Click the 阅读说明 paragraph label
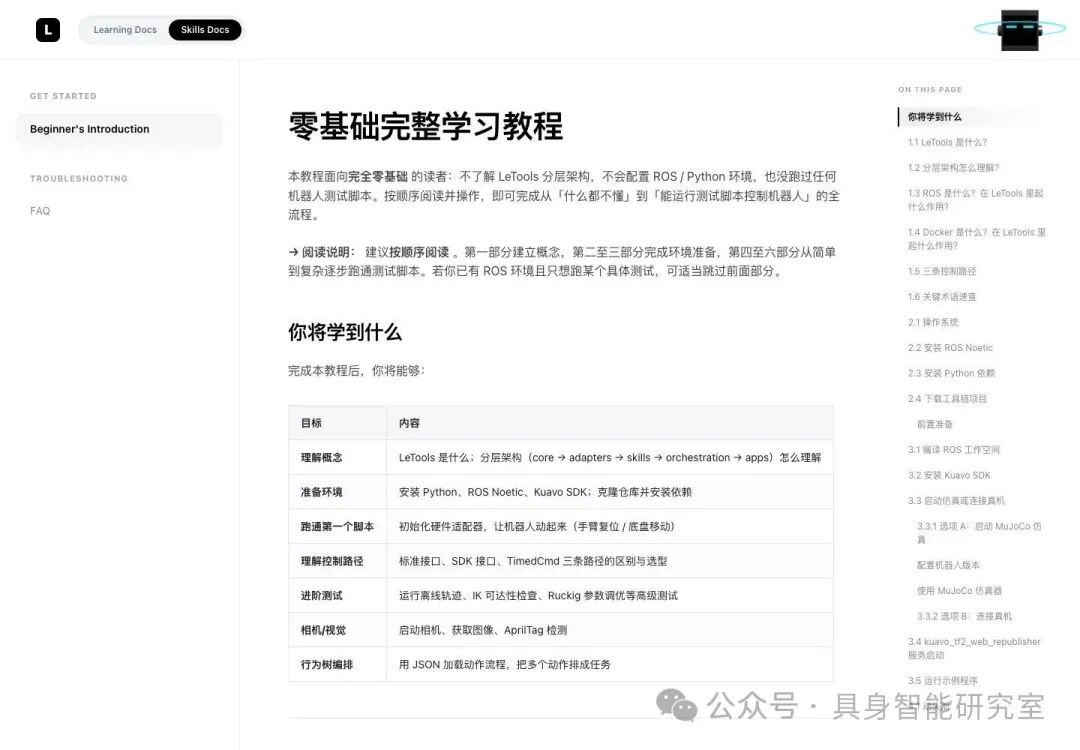The height and width of the screenshot is (750, 1080). point(328,252)
